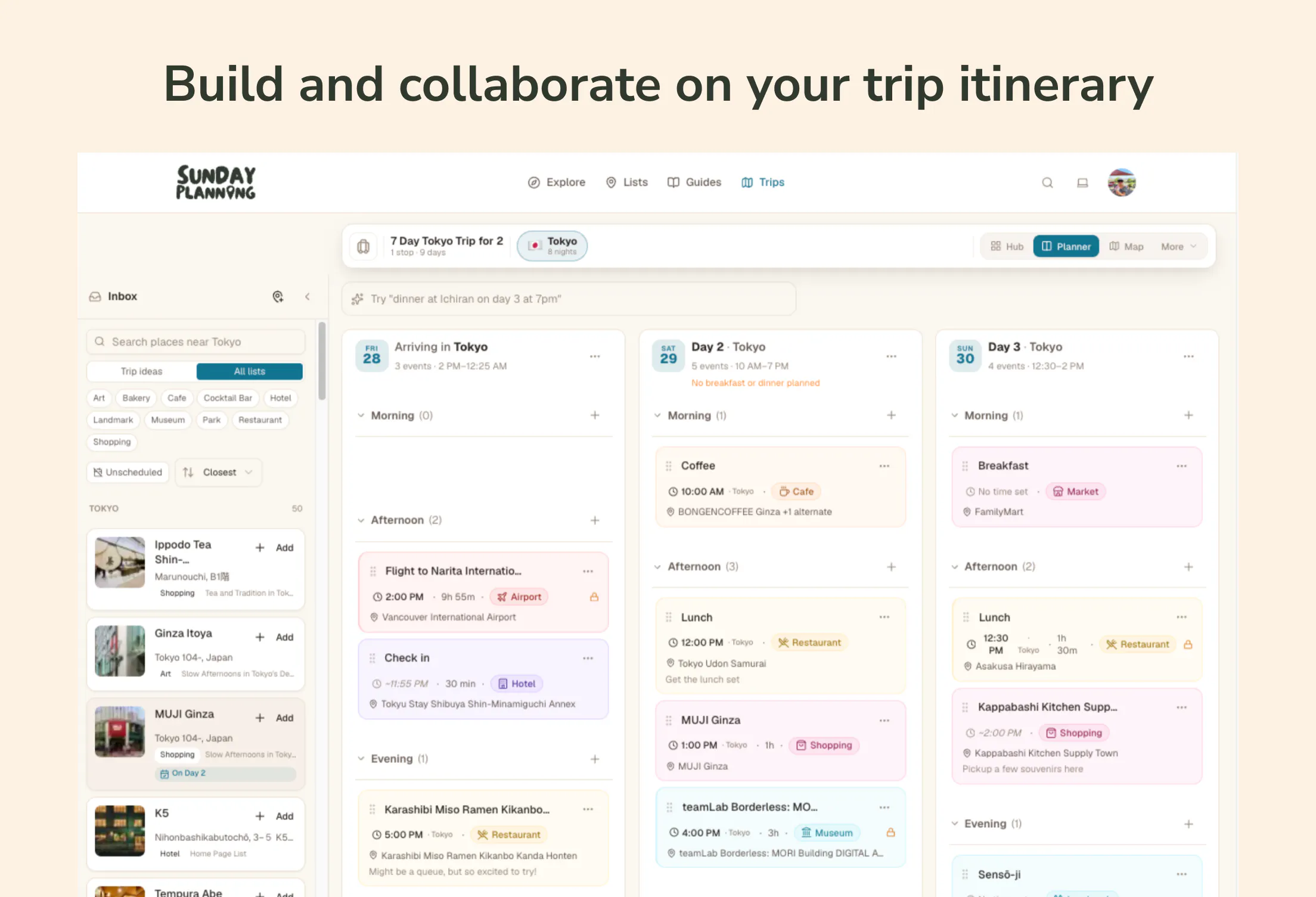Open the search icon in top bar

coord(1047,182)
